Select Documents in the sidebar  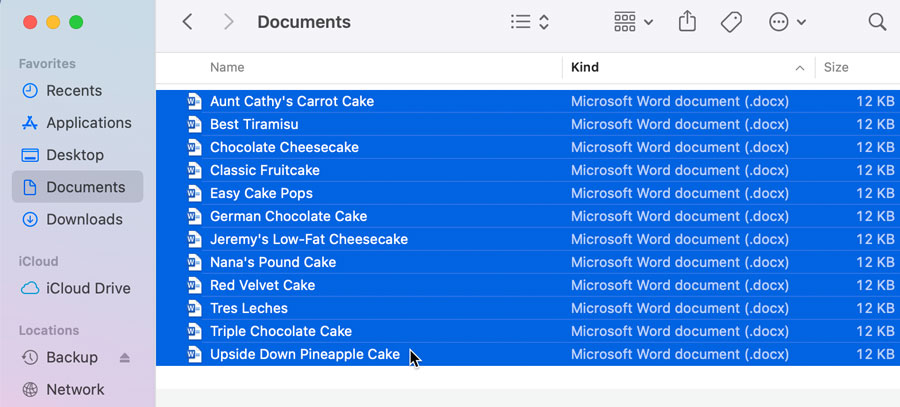pos(77,187)
